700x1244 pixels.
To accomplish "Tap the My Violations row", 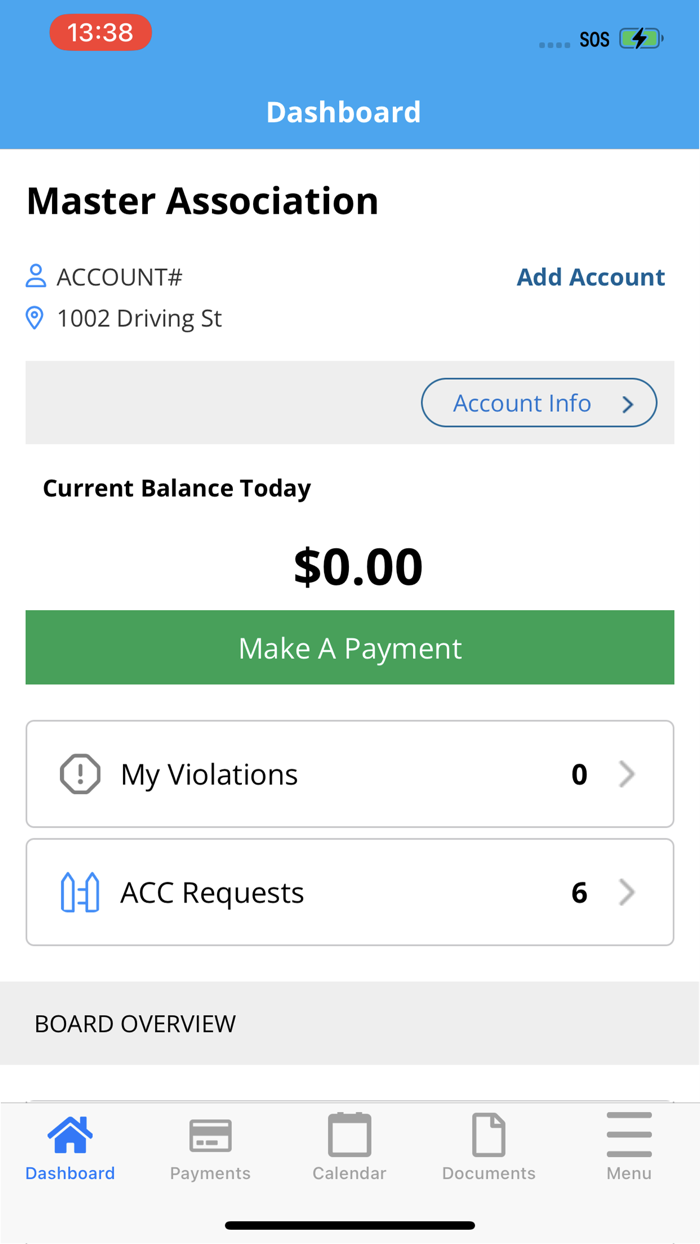I will (x=350, y=773).
